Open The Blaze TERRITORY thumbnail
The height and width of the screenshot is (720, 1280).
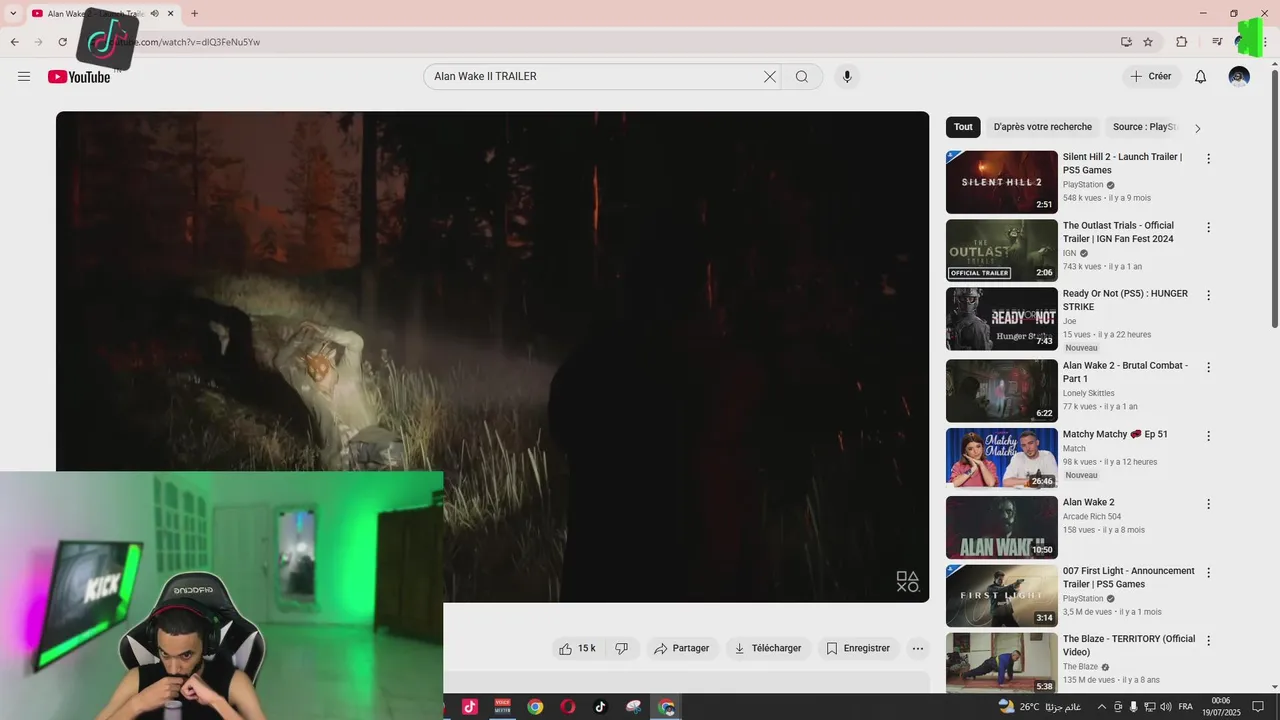pyautogui.click(x=1001, y=662)
